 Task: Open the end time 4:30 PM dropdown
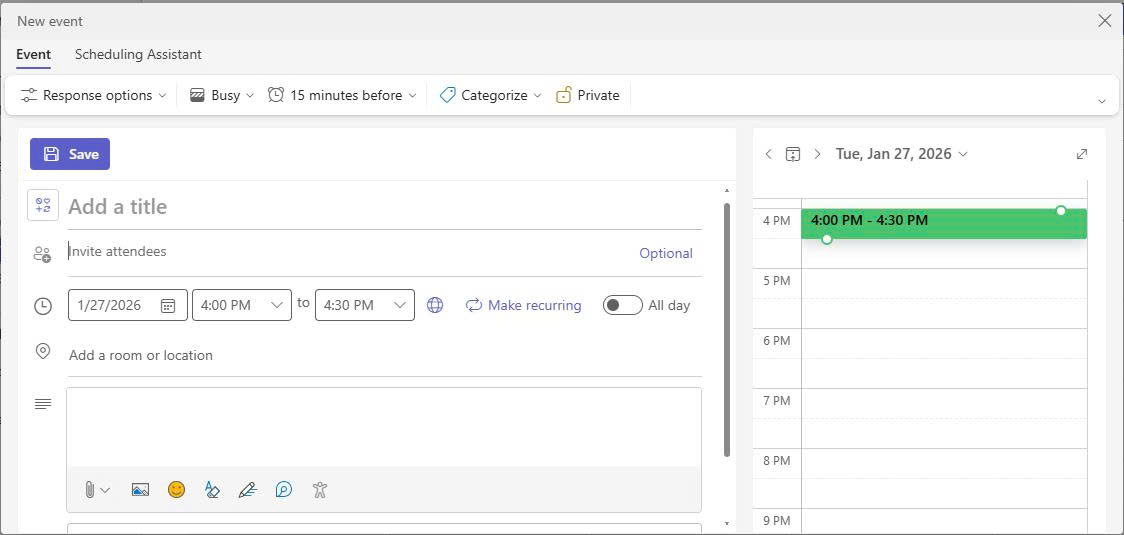pos(364,305)
